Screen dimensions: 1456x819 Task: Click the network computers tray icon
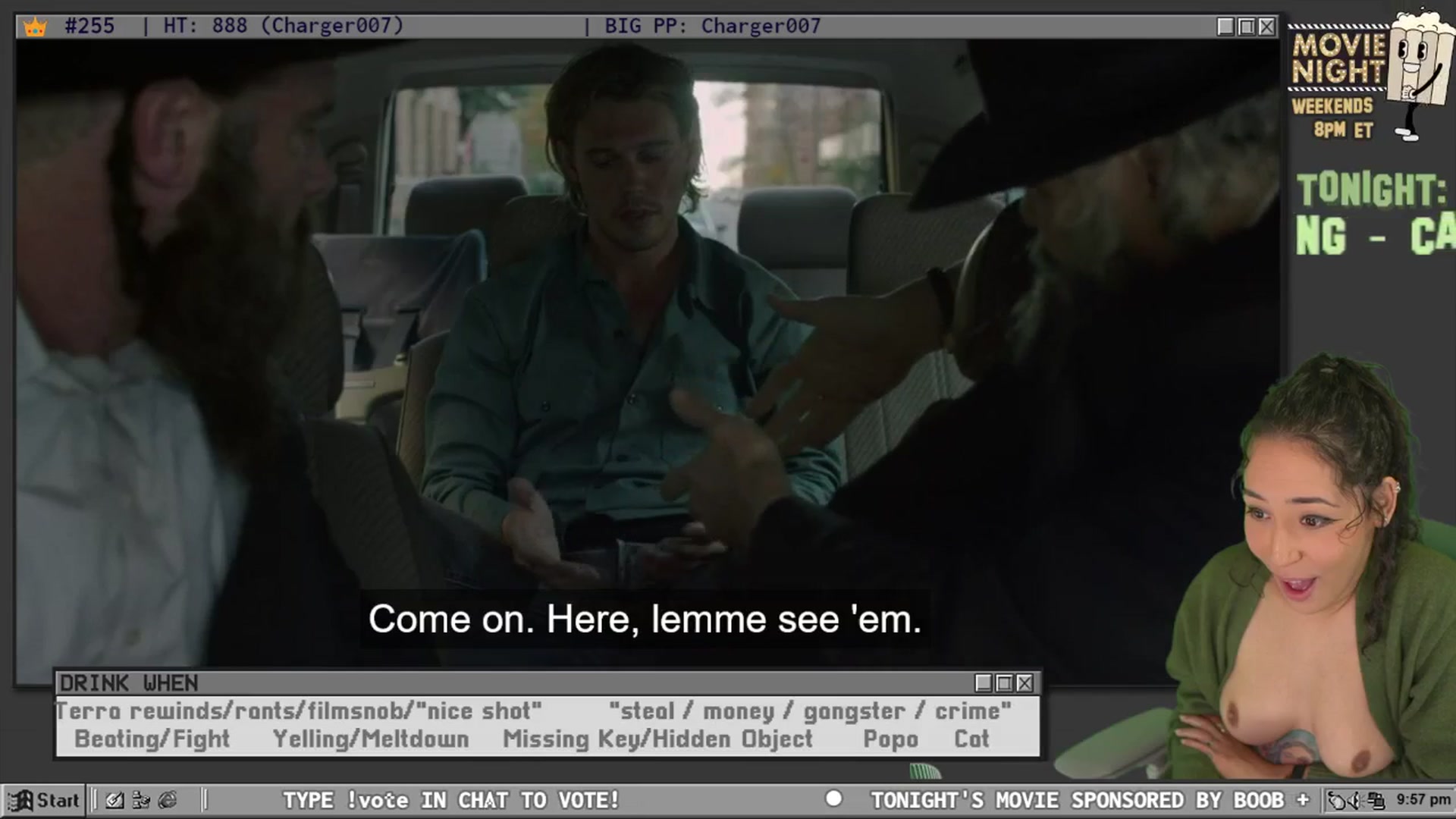pos(1376,800)
